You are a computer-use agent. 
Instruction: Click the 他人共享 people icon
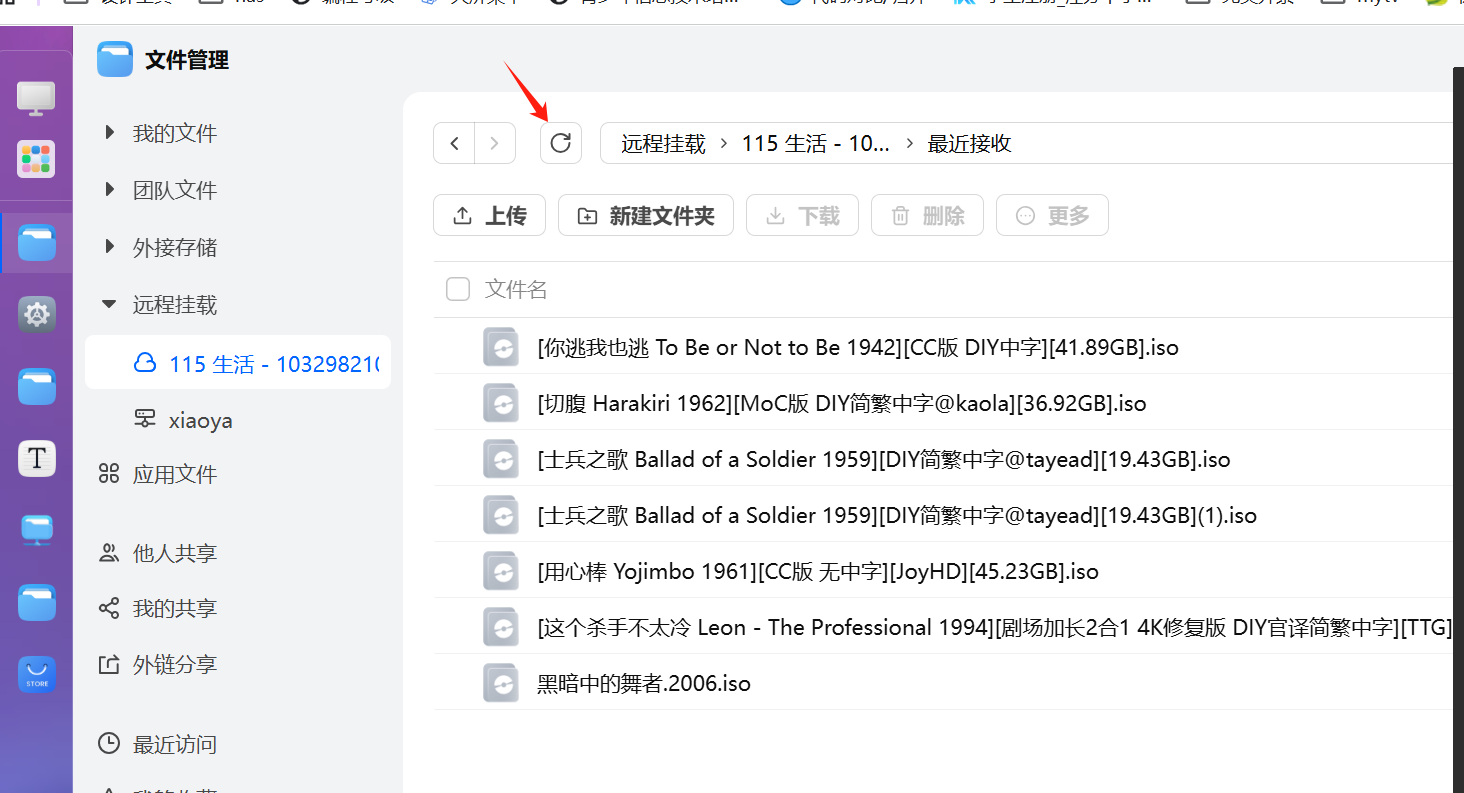coord(109,553)
